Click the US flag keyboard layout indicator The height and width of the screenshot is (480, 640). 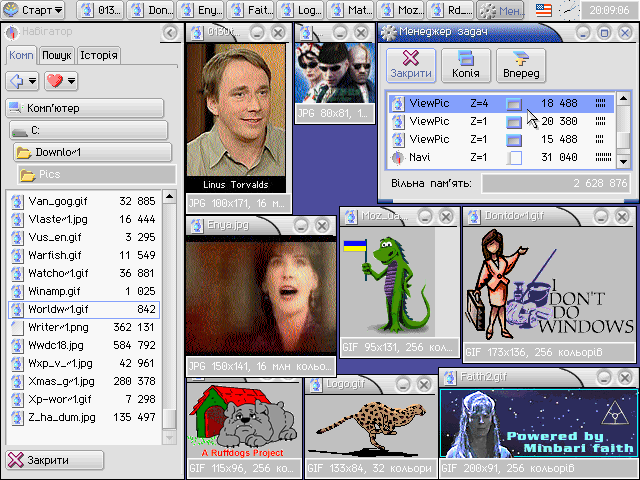(x=544, y=10)
